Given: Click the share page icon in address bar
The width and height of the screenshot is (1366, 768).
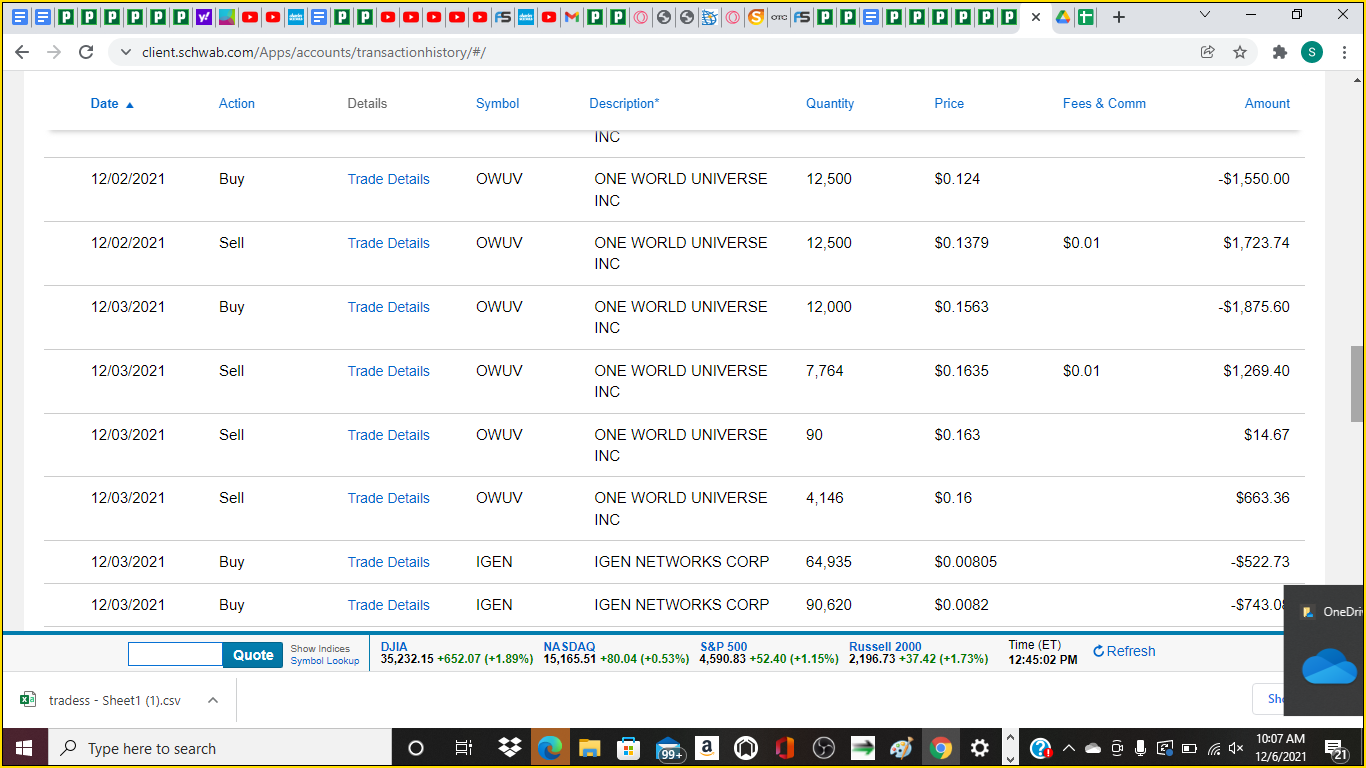Looking at the screenshot, I should pyautogui.click(x=1208, y=52).
